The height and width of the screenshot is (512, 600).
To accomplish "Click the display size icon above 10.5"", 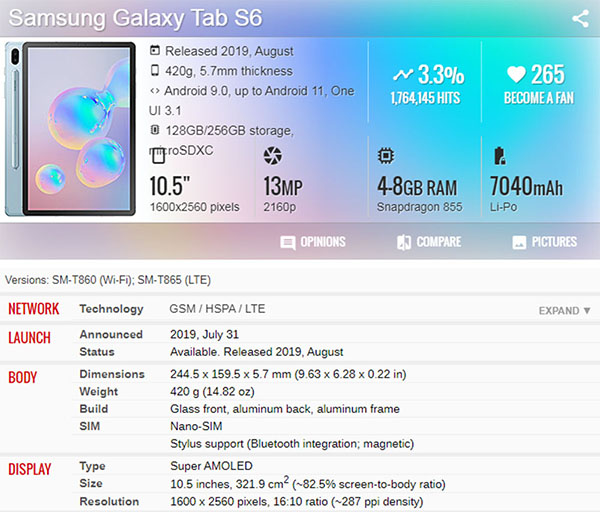I will pos(158,156).
